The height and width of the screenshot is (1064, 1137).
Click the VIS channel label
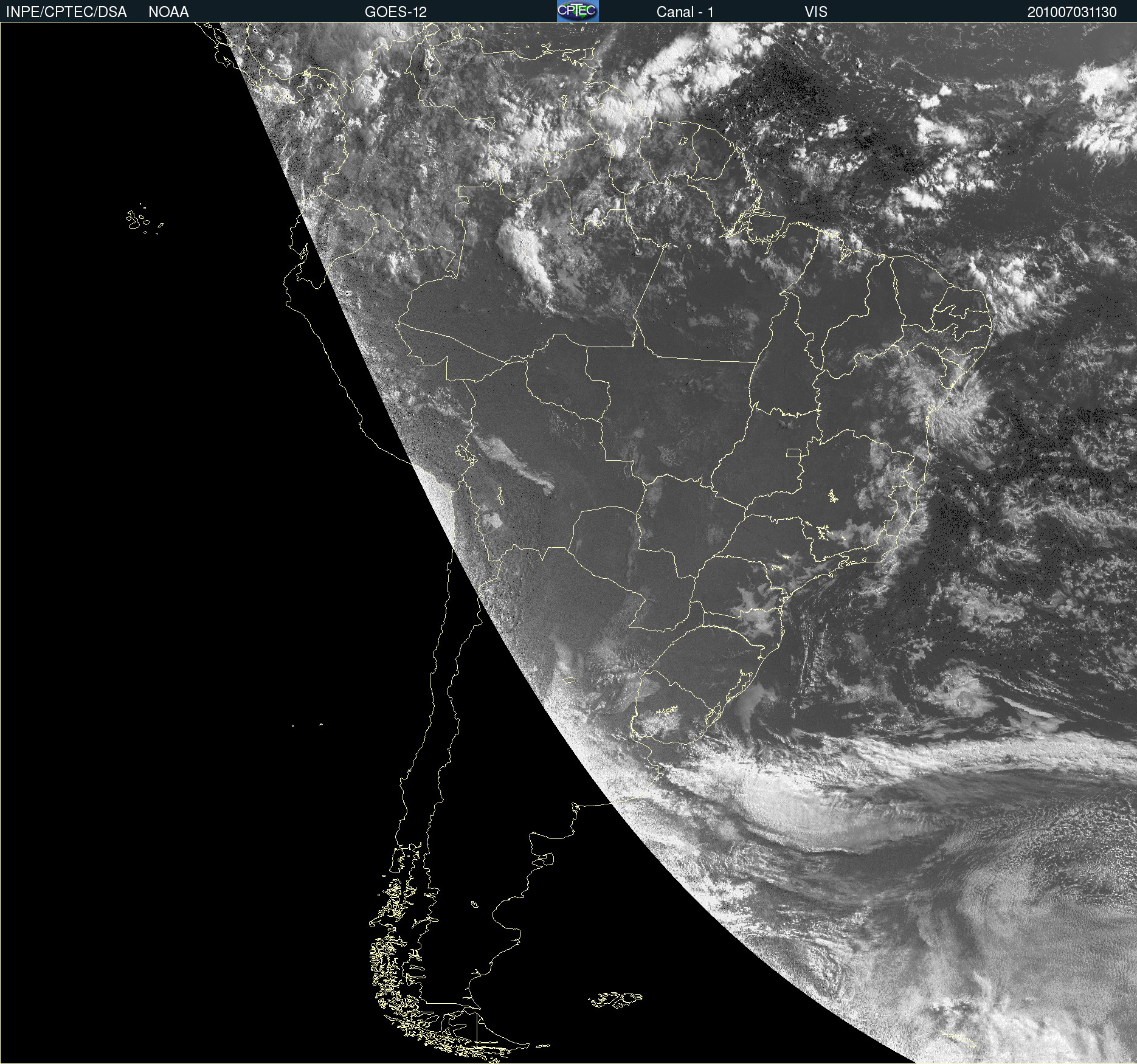point(816,12)
